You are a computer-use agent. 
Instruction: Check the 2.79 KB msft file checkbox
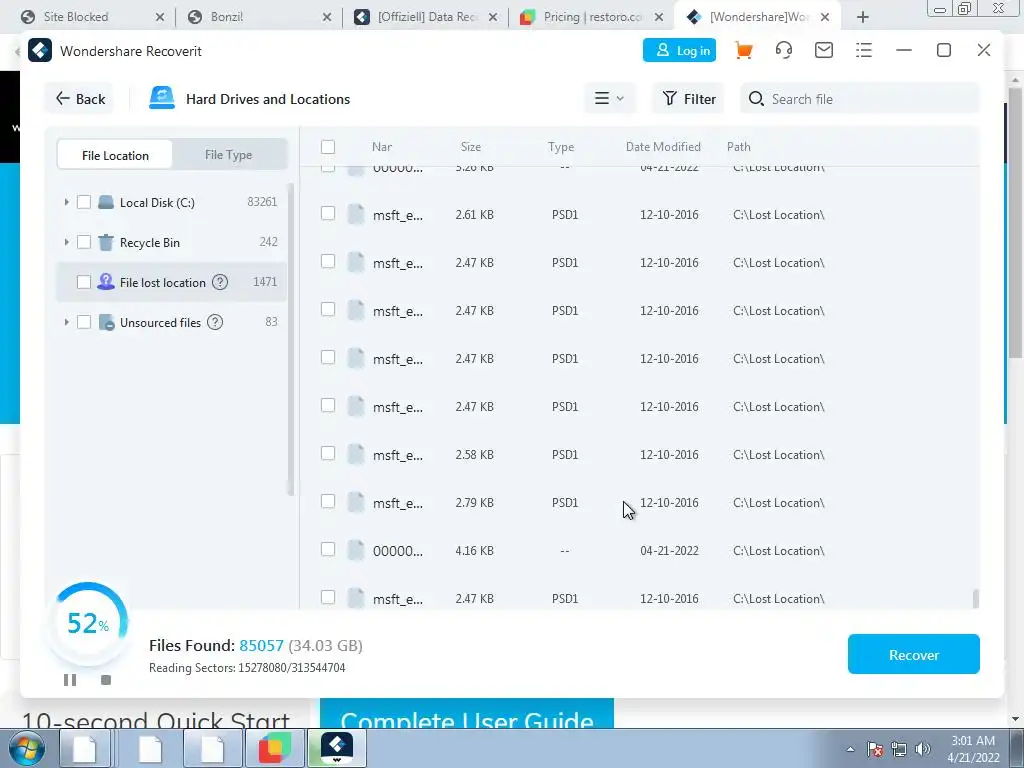(328, 502)
